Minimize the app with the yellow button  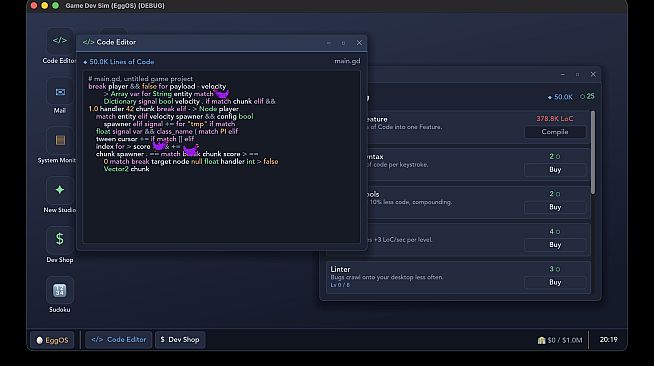pos(45,6)
